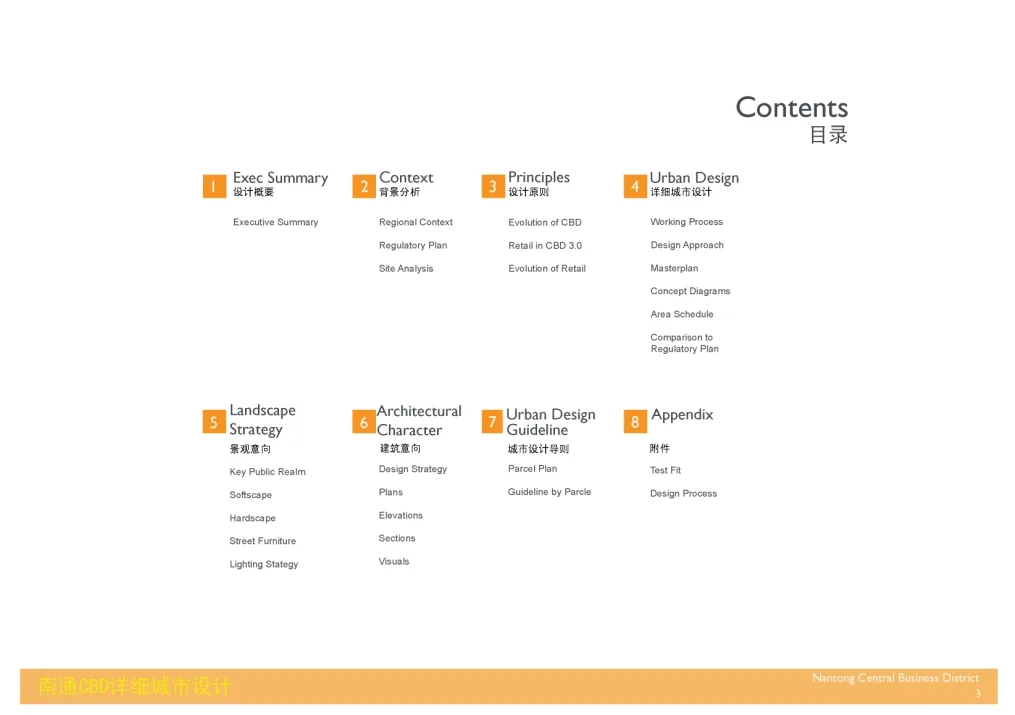Click the Guideline by Parcle entry
This screenshot has width=1015, height=715.
(550, 492)
